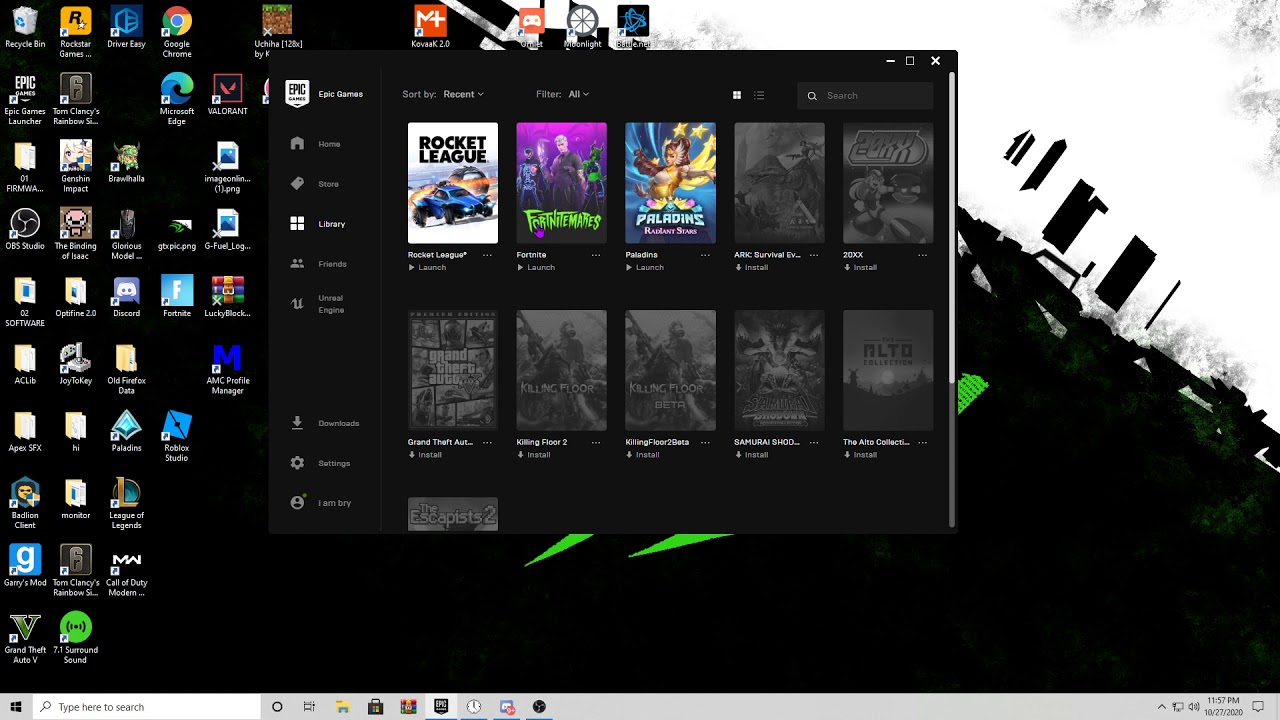Open the 'I am bry' profile
1280x720 pixels.
click(x=321, y=503)
